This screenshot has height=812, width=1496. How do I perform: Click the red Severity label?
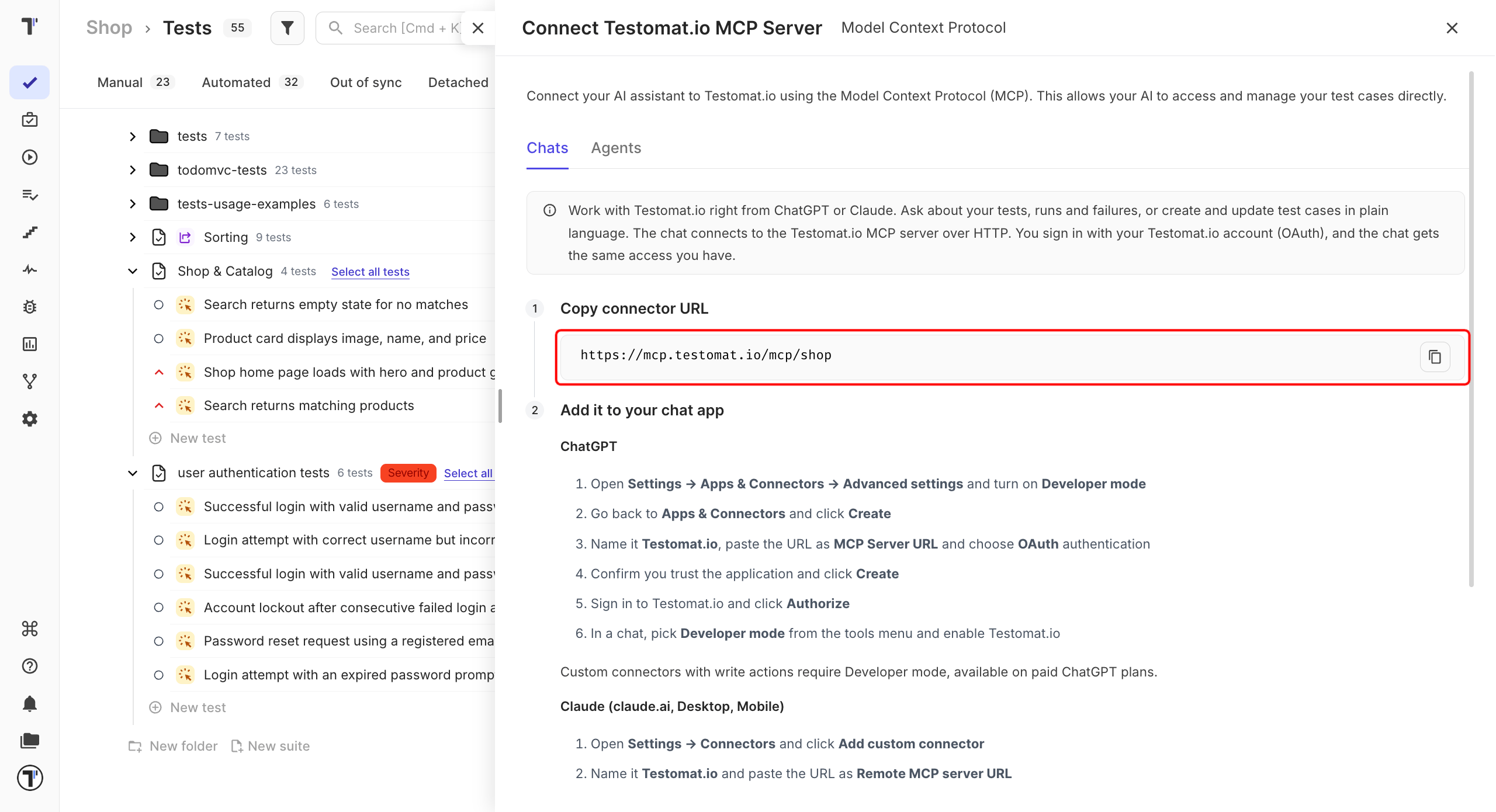408,473
